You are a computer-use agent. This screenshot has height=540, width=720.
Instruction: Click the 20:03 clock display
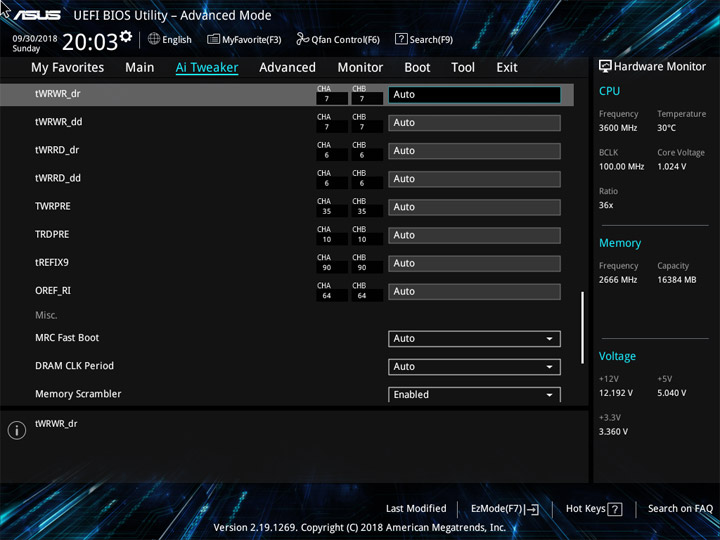(90, 42)
